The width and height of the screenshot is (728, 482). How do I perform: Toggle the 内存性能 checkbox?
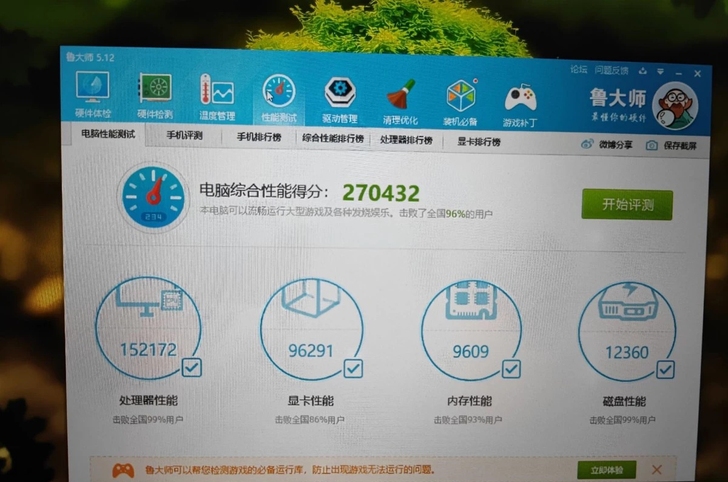(x=511, y=369)
